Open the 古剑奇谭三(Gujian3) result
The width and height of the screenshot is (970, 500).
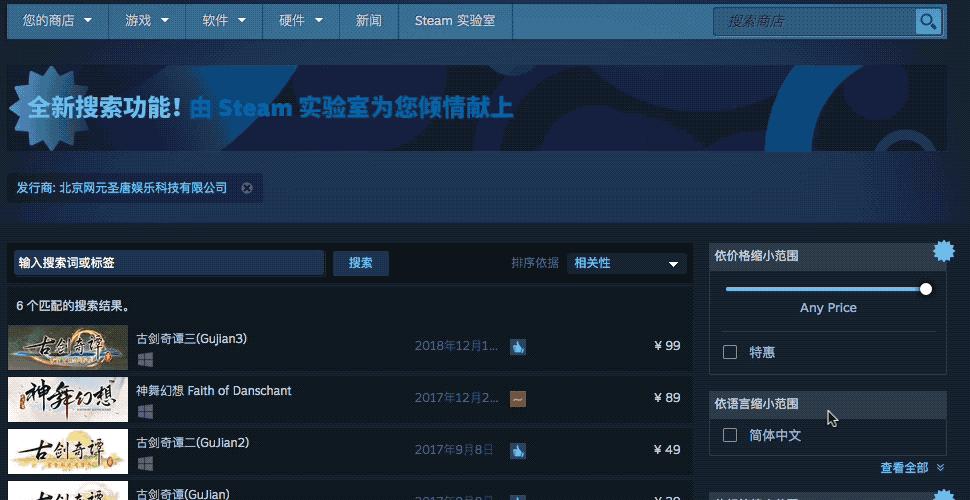350,347
